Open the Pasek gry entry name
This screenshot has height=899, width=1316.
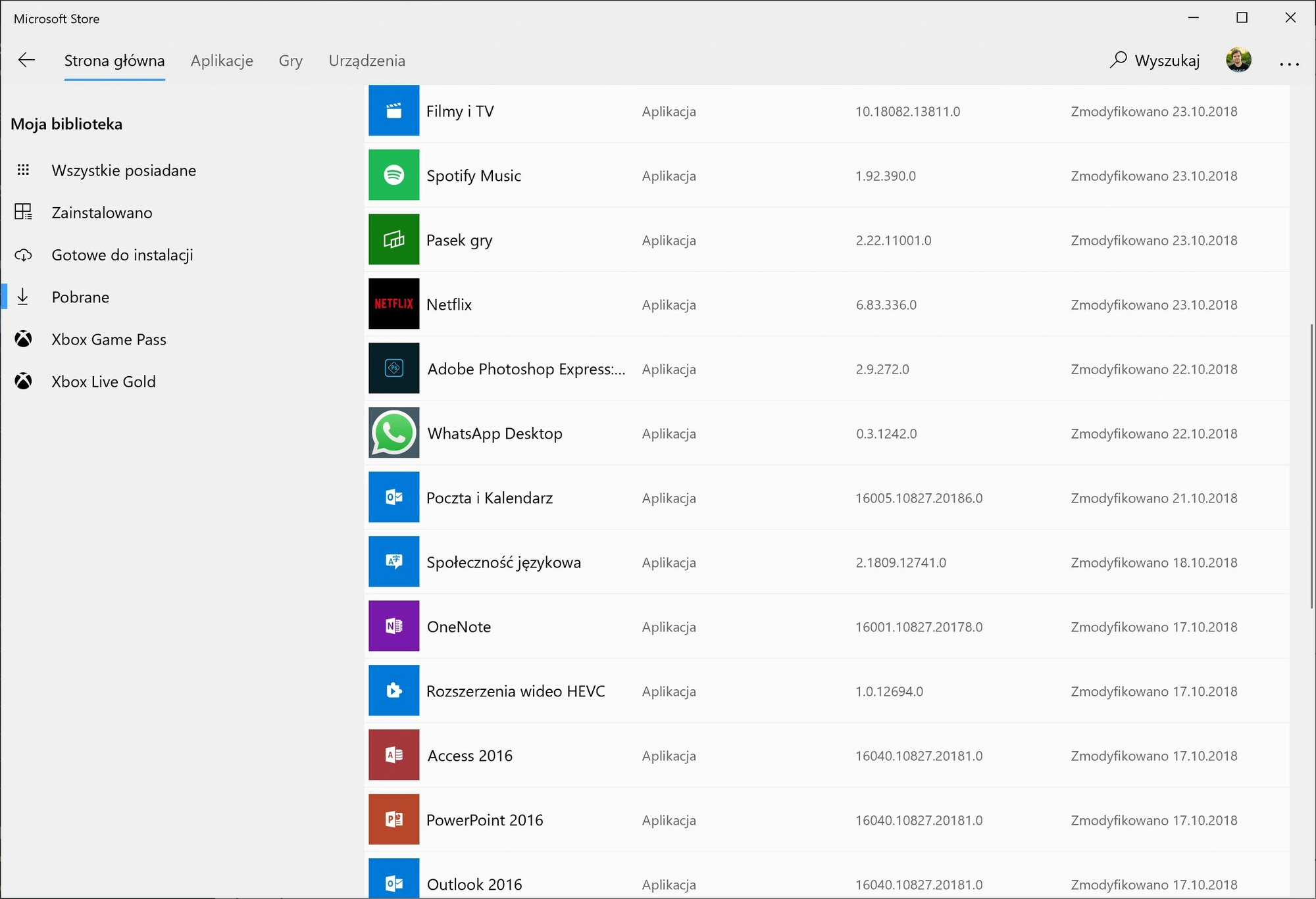click(x=459, y=240)
